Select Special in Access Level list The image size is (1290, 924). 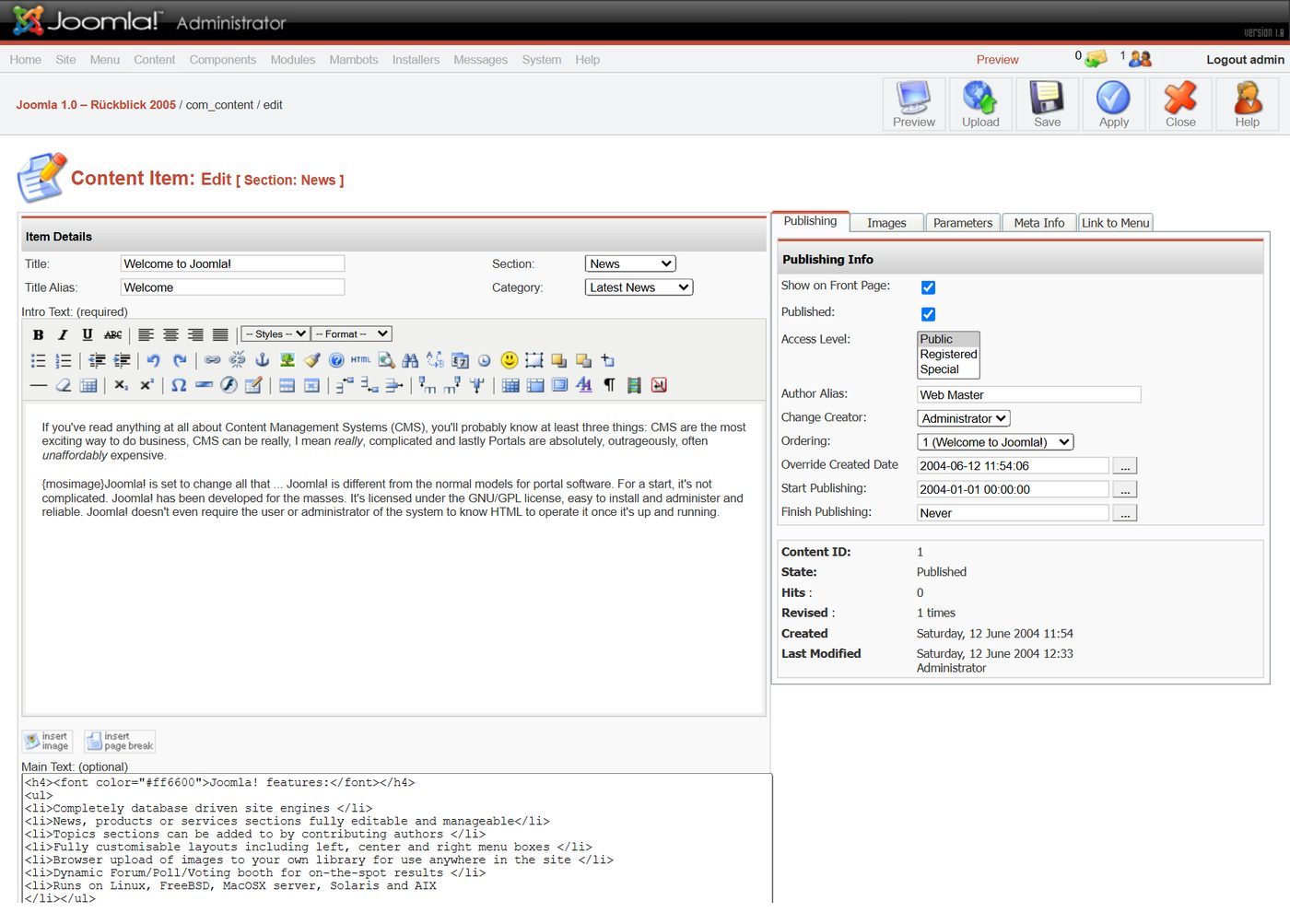pos(948,369)
